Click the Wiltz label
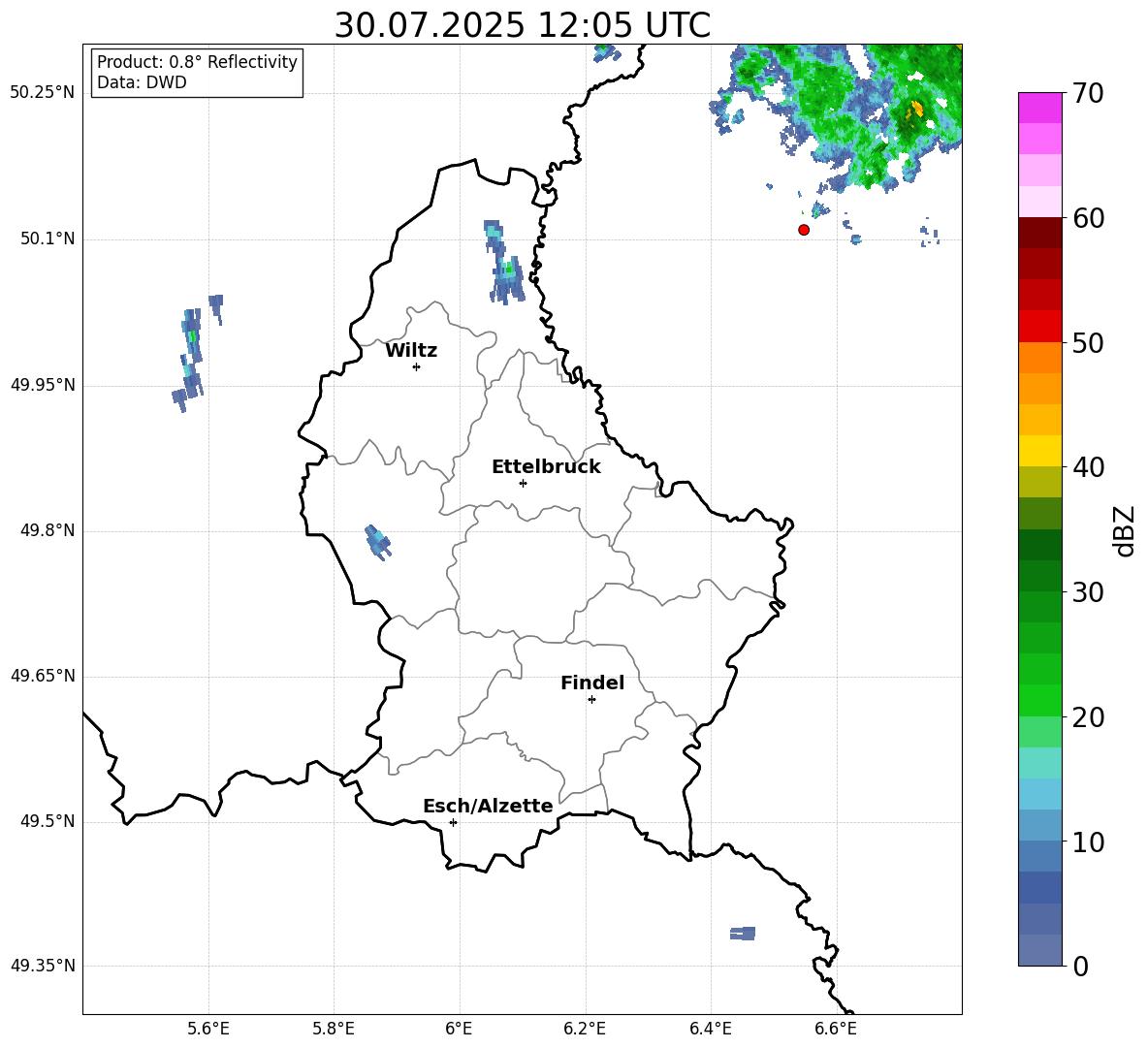The height and width of the screenshot is (1048, 1148). click(411, 351)
